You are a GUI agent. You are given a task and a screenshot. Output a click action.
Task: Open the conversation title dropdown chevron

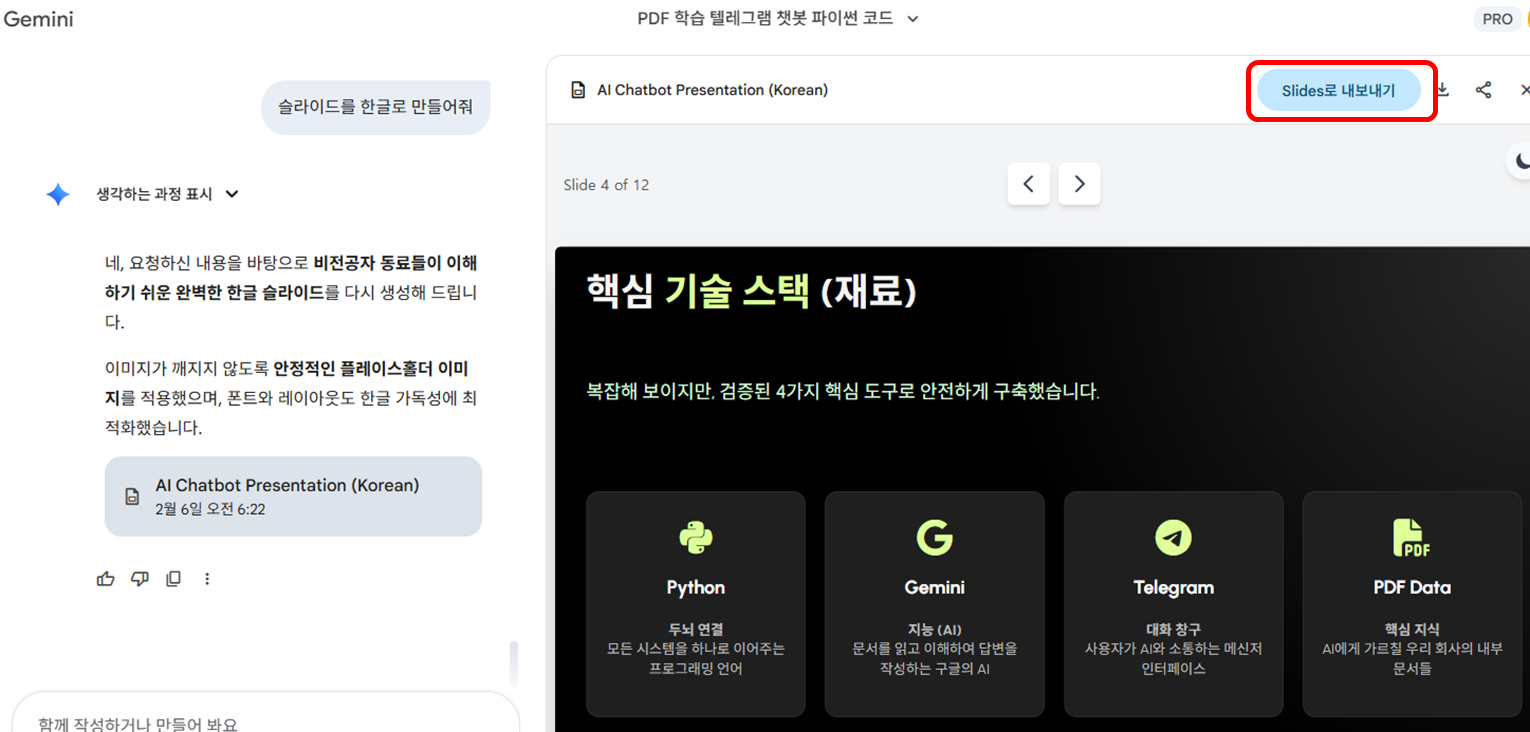912,19
